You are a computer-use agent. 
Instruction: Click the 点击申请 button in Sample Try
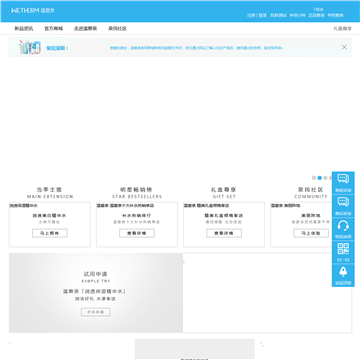click(96, 312)
